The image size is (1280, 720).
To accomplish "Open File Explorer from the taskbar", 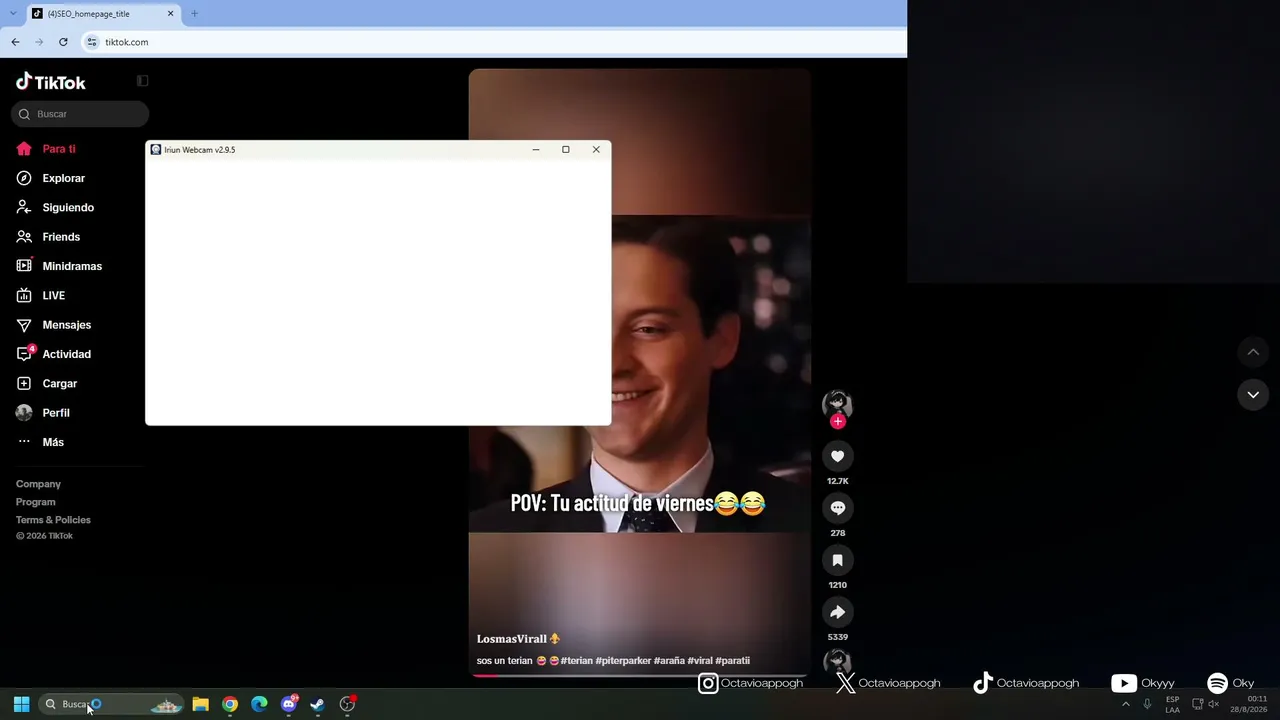I will tap(200, 704).
